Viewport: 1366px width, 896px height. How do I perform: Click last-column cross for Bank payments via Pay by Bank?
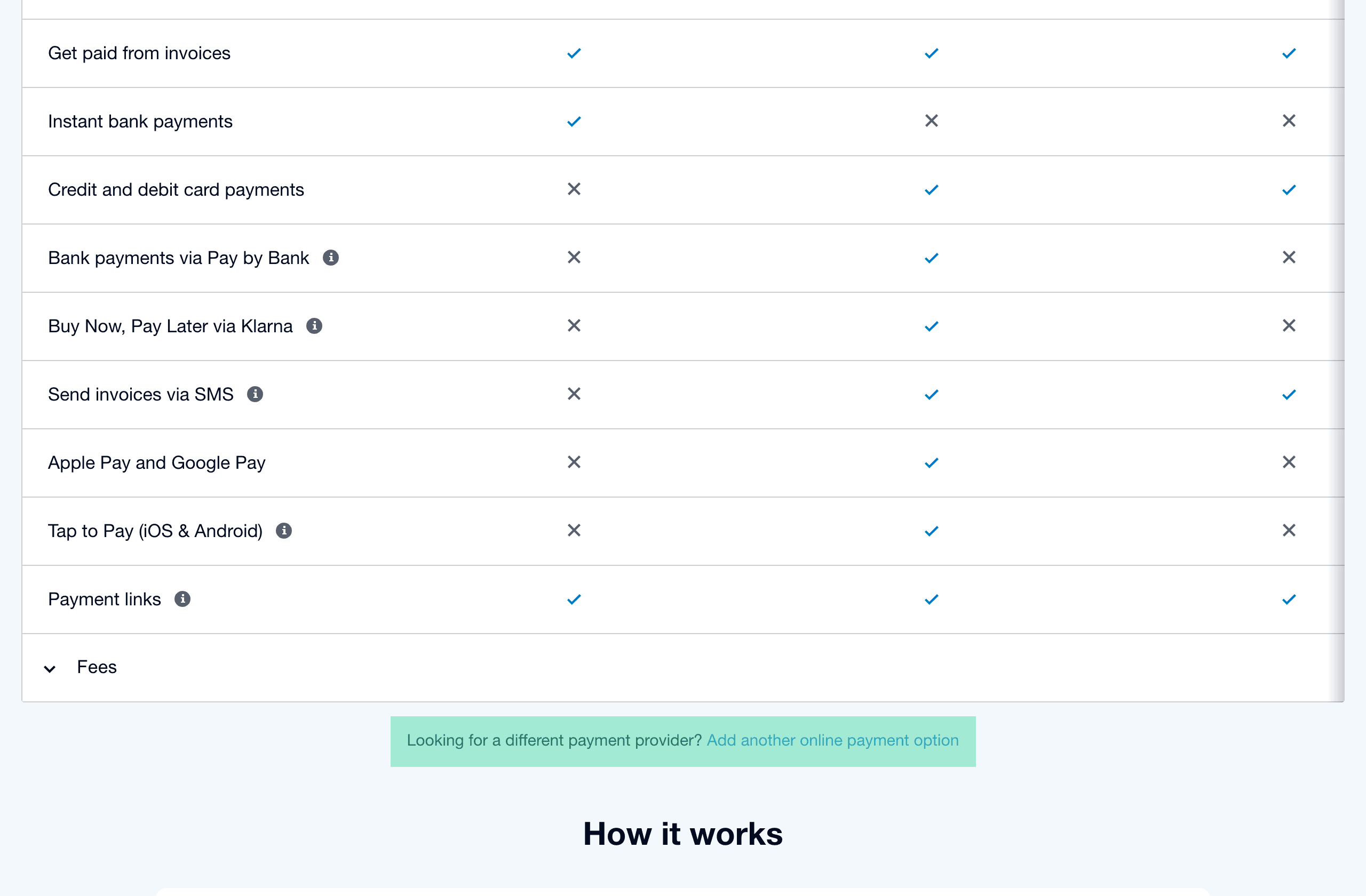point(1289,258)
